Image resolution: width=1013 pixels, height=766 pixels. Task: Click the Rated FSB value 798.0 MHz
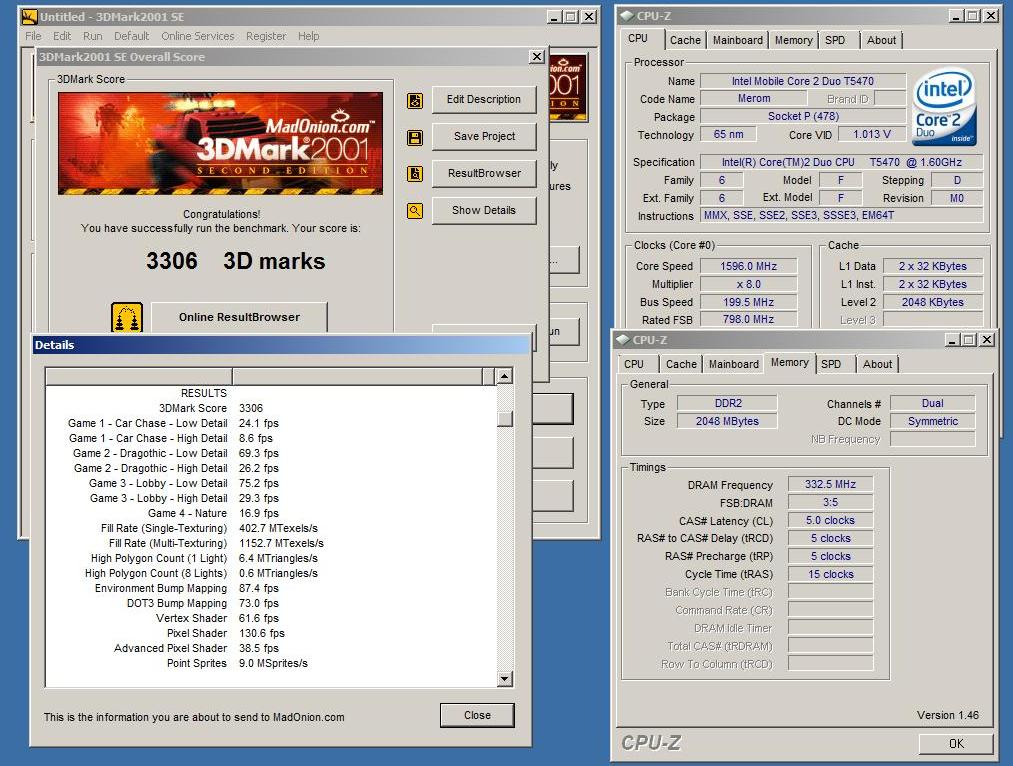pyautogui.click(x=749, y=320)
